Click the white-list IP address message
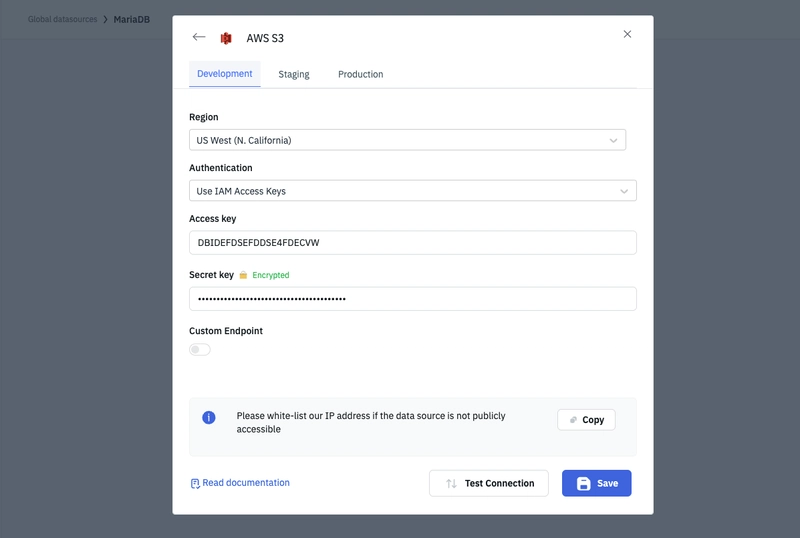The height and width of the screenshot is (538, 800). pyautogui.click(x=371, y=423)
